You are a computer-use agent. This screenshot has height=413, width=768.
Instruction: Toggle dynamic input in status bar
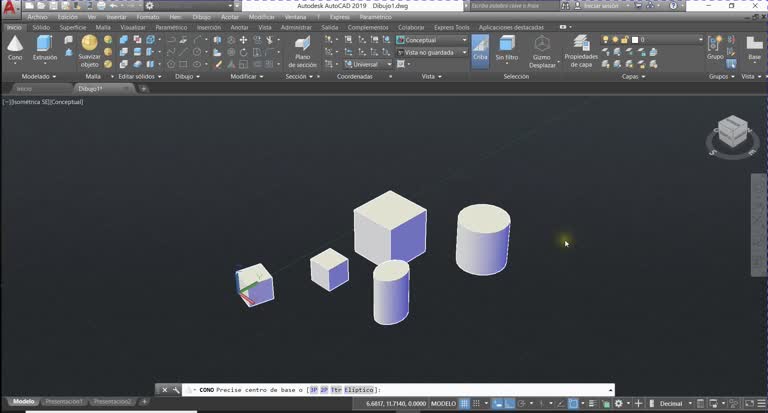pyautogui.click(x=498, y=404)
